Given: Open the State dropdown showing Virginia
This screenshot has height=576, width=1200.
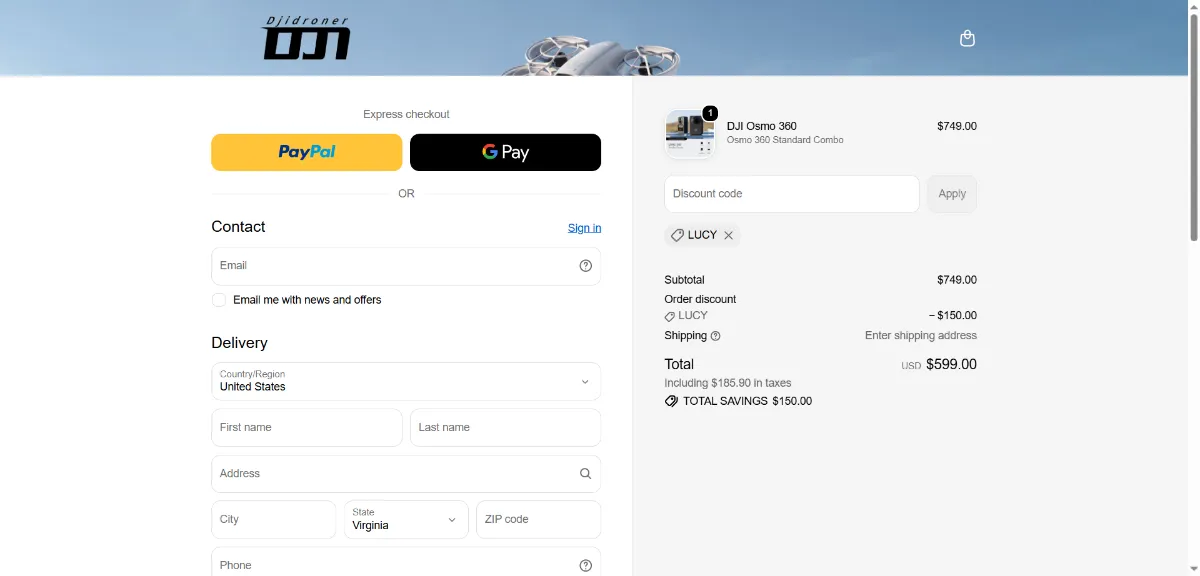Looking at the screenshot, I should coord(406,520).
